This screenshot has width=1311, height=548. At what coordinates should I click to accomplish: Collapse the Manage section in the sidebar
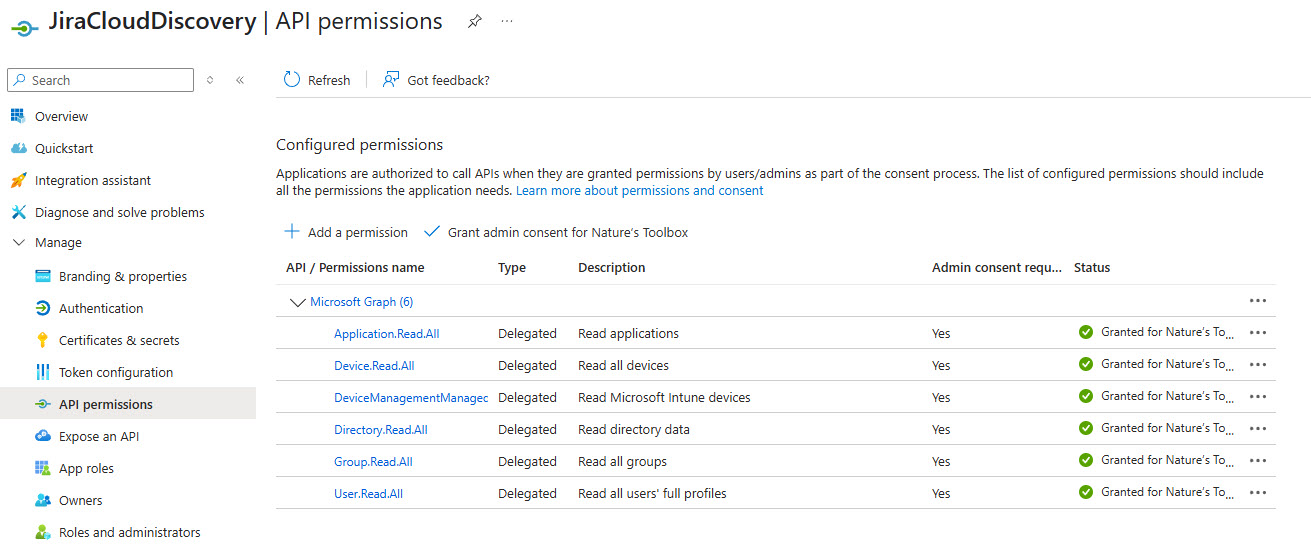[x=18, y=243]
